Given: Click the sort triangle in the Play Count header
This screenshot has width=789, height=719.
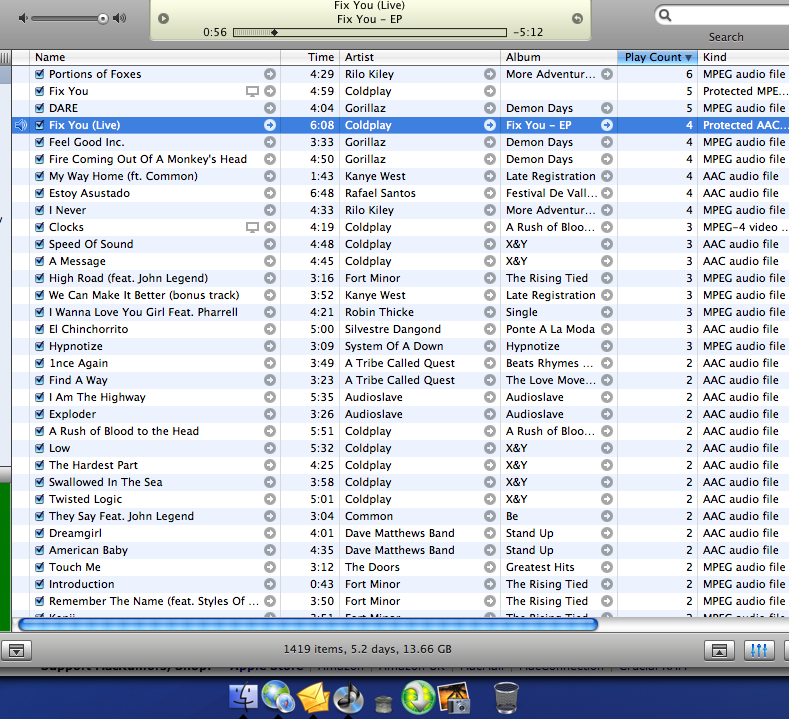Looking at the screenshot, I should tap(688, 57).
